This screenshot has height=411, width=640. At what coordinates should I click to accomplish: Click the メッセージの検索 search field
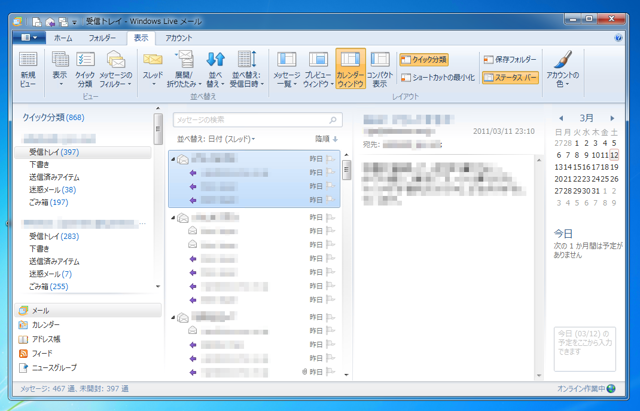pyautogui.click(x=257, y=120)
